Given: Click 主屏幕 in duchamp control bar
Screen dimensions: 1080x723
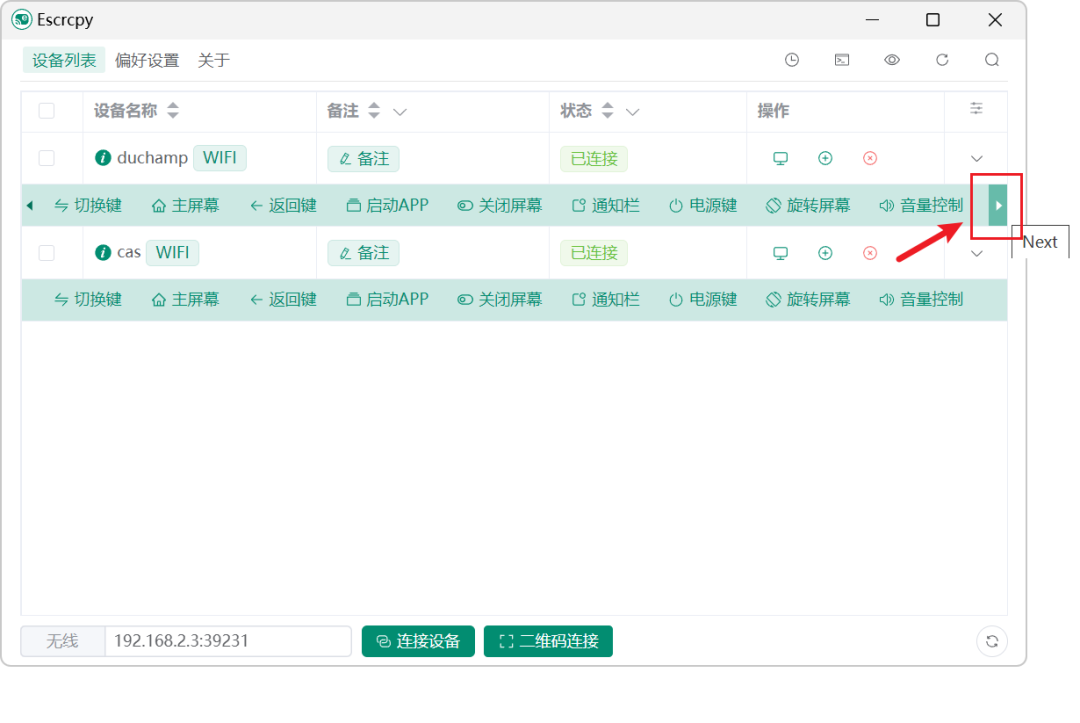Looking at the screenshot, I should click(185, 205).
